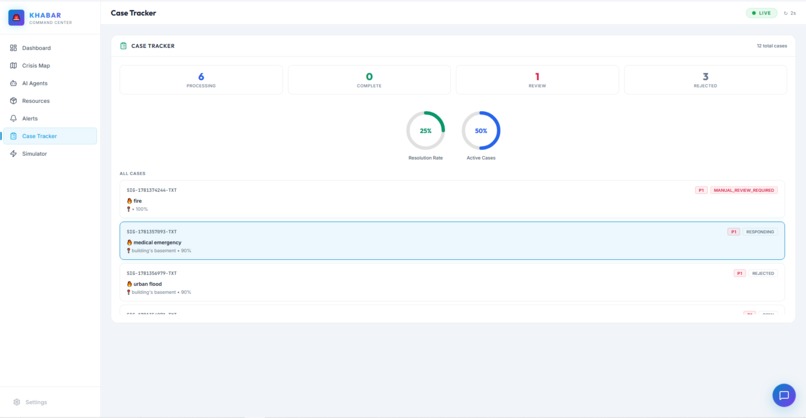
Task: Select Case Tracker in the sidebar
Action: 50,136
